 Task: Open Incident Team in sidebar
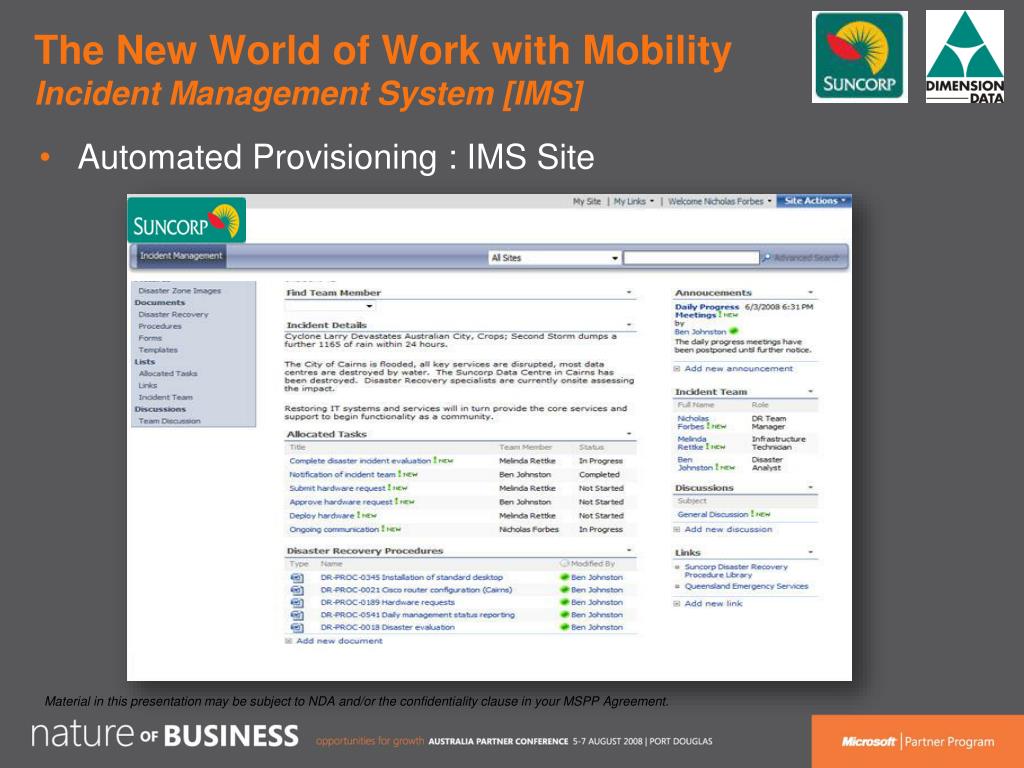165,397
